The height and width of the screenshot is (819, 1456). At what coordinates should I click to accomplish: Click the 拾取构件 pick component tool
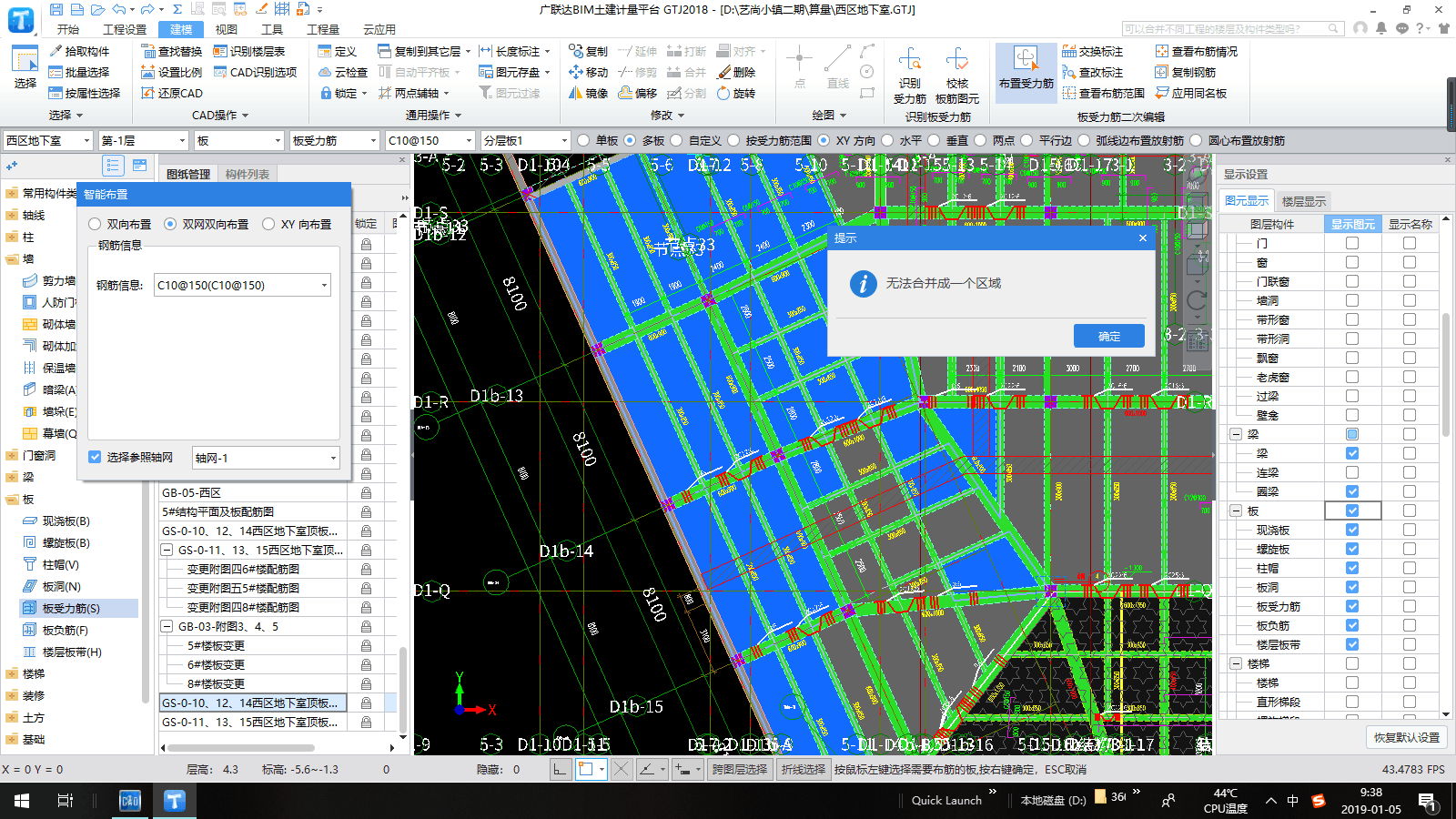tap(79, 51)
